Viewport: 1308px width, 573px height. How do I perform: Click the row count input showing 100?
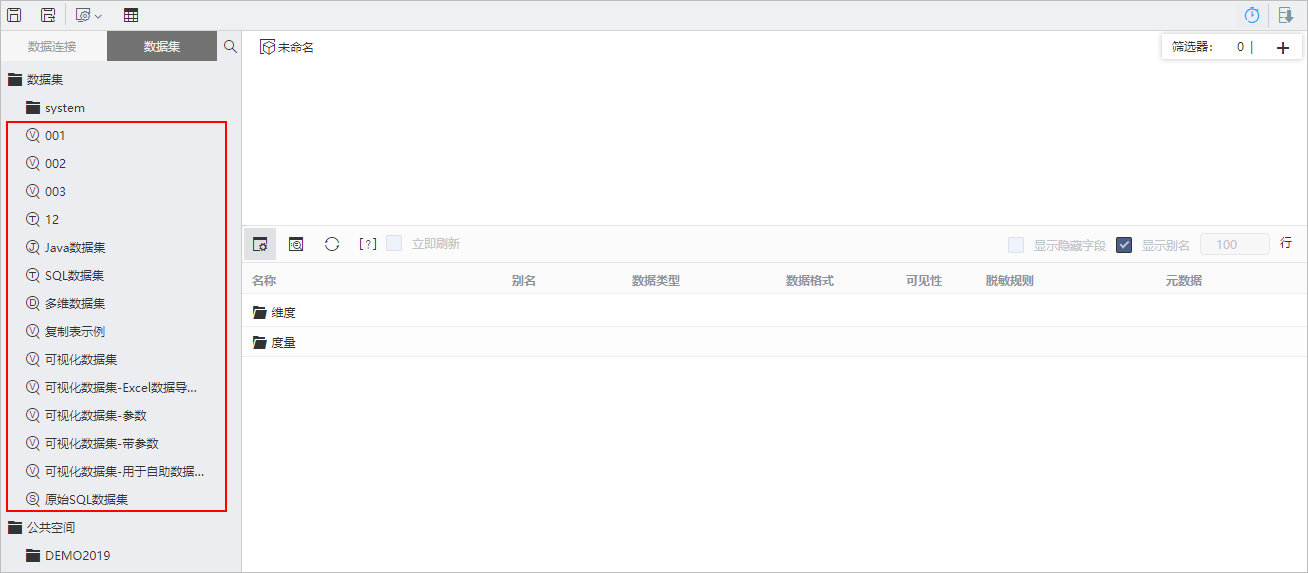pos(1235,244)
